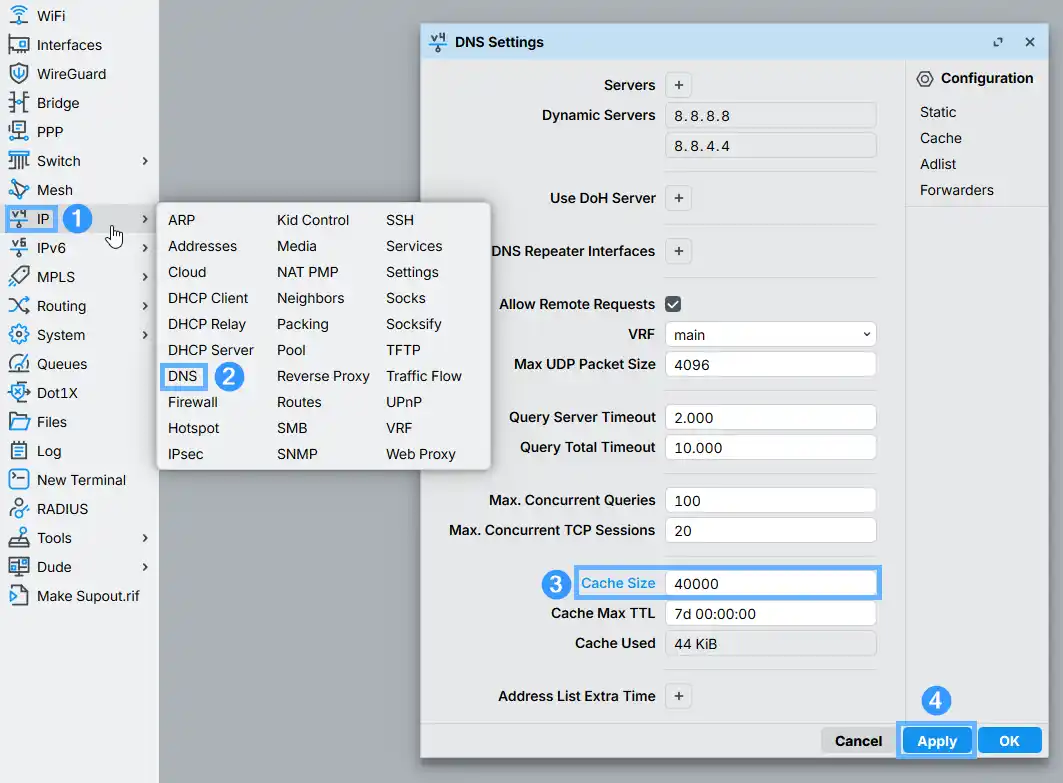This screenshot has width=1063, height=783.
Task: Click the Interfaces icon
Action: [18, 45]
